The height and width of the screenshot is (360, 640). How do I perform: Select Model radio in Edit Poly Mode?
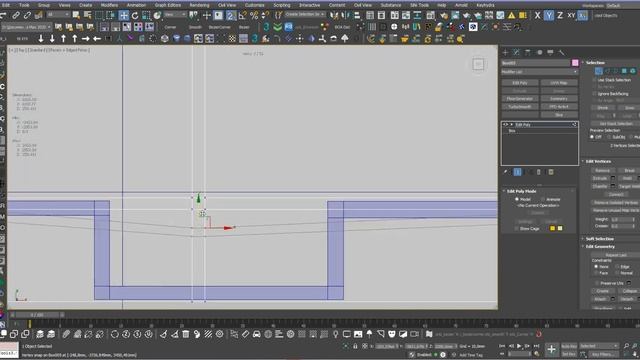[x=517, y=199]
